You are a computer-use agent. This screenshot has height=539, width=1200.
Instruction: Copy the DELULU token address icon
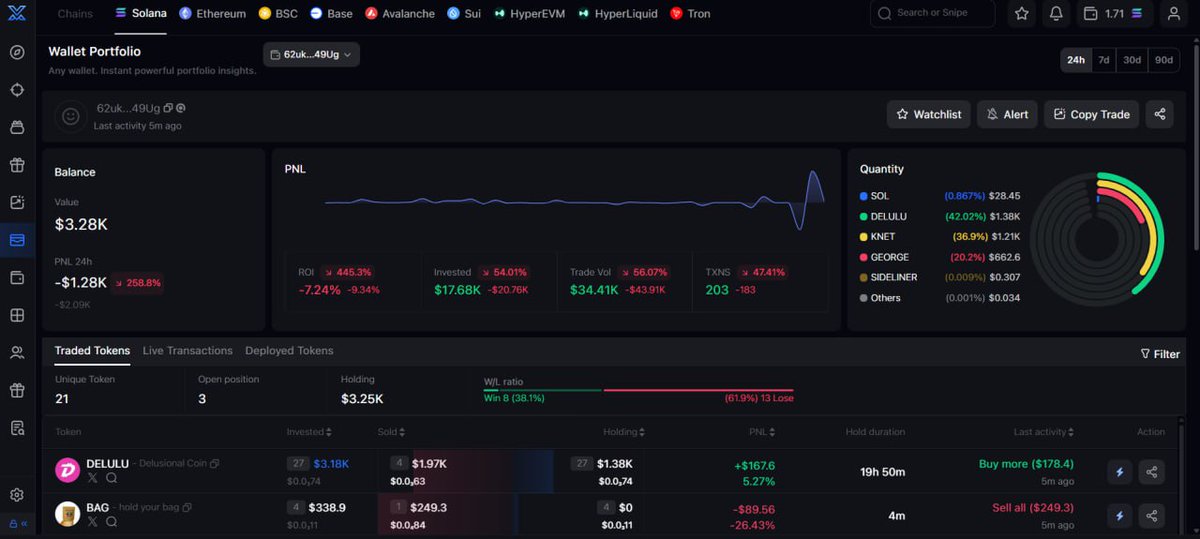[x=215, y=464]
